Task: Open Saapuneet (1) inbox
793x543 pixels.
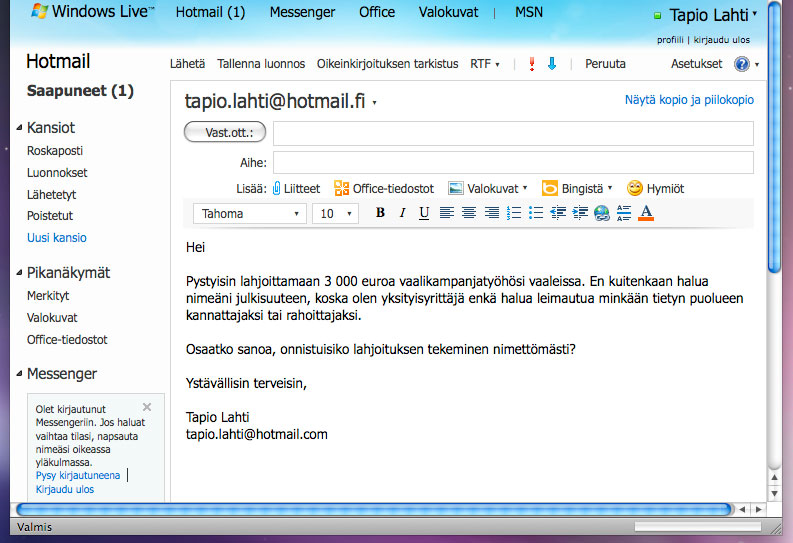Action: pyautogui.click(x=80, y=91)
